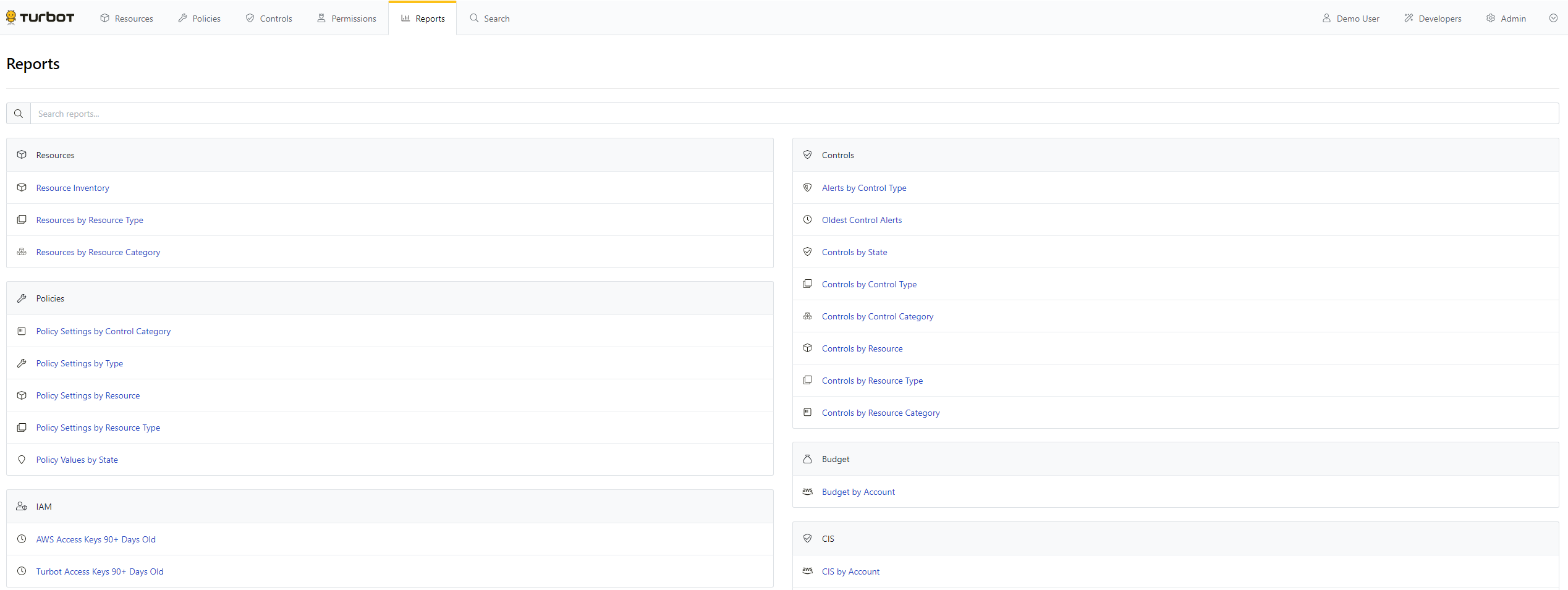This screenshot has width=1568, height=590.
Task: Click the AWS icon beside CIS by Account
Action: pos(807,571)
